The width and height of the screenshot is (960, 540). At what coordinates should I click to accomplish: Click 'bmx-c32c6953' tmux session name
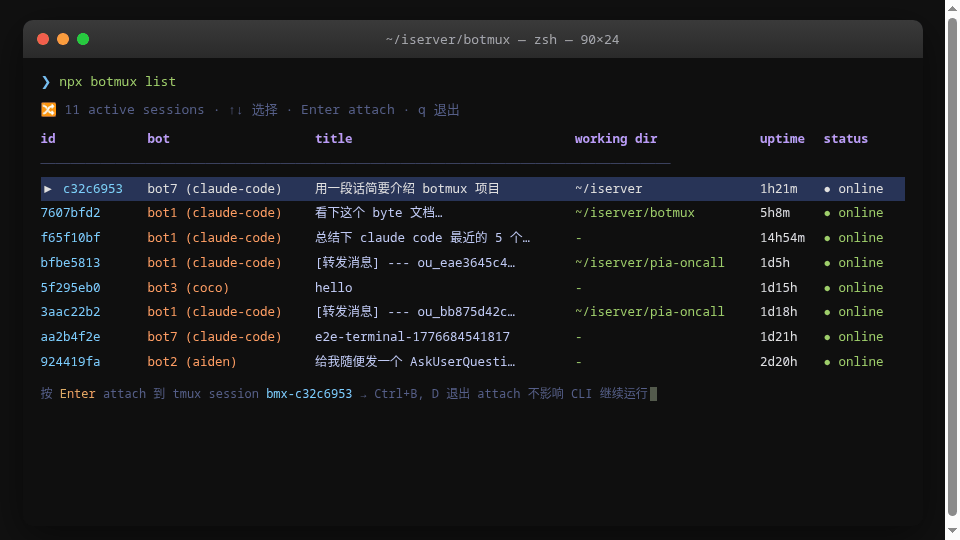(309, 394)
